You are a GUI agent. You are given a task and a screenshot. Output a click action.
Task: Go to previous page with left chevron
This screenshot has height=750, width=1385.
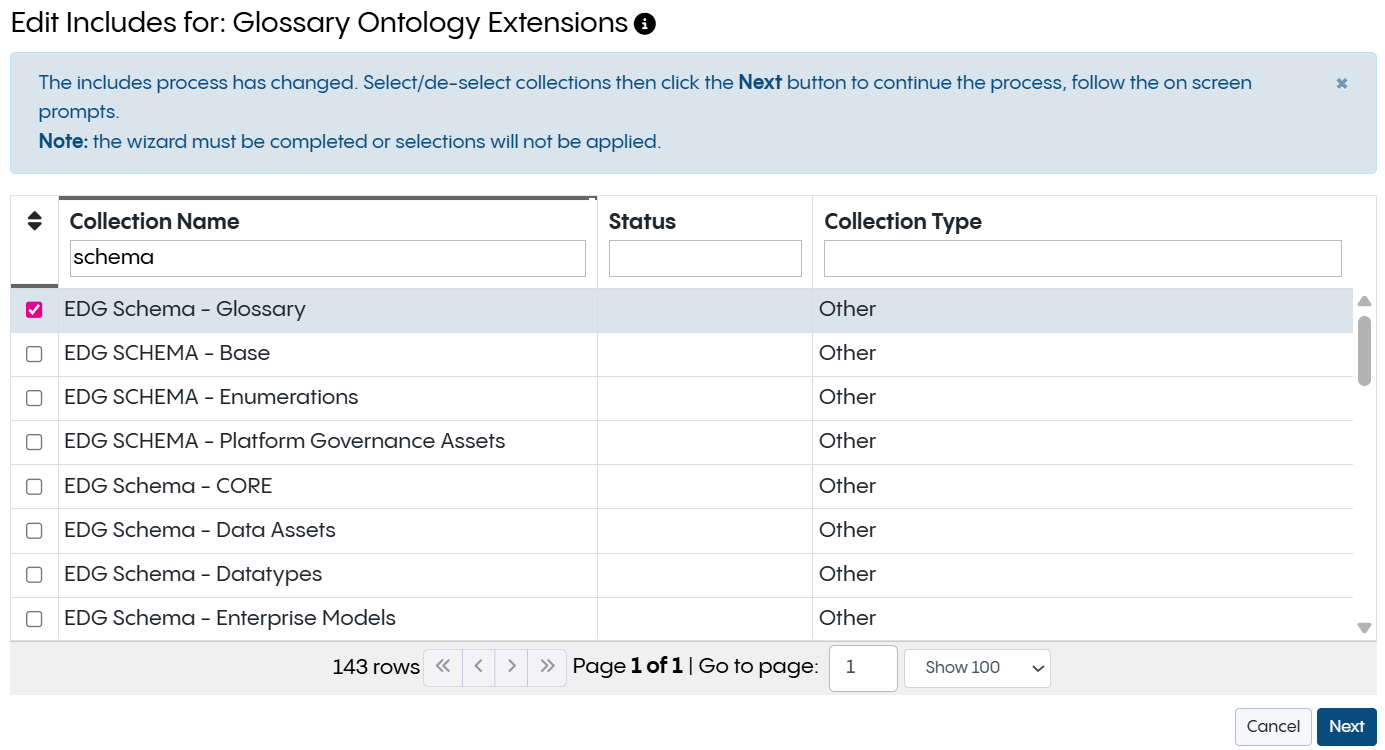coord(477,667)
